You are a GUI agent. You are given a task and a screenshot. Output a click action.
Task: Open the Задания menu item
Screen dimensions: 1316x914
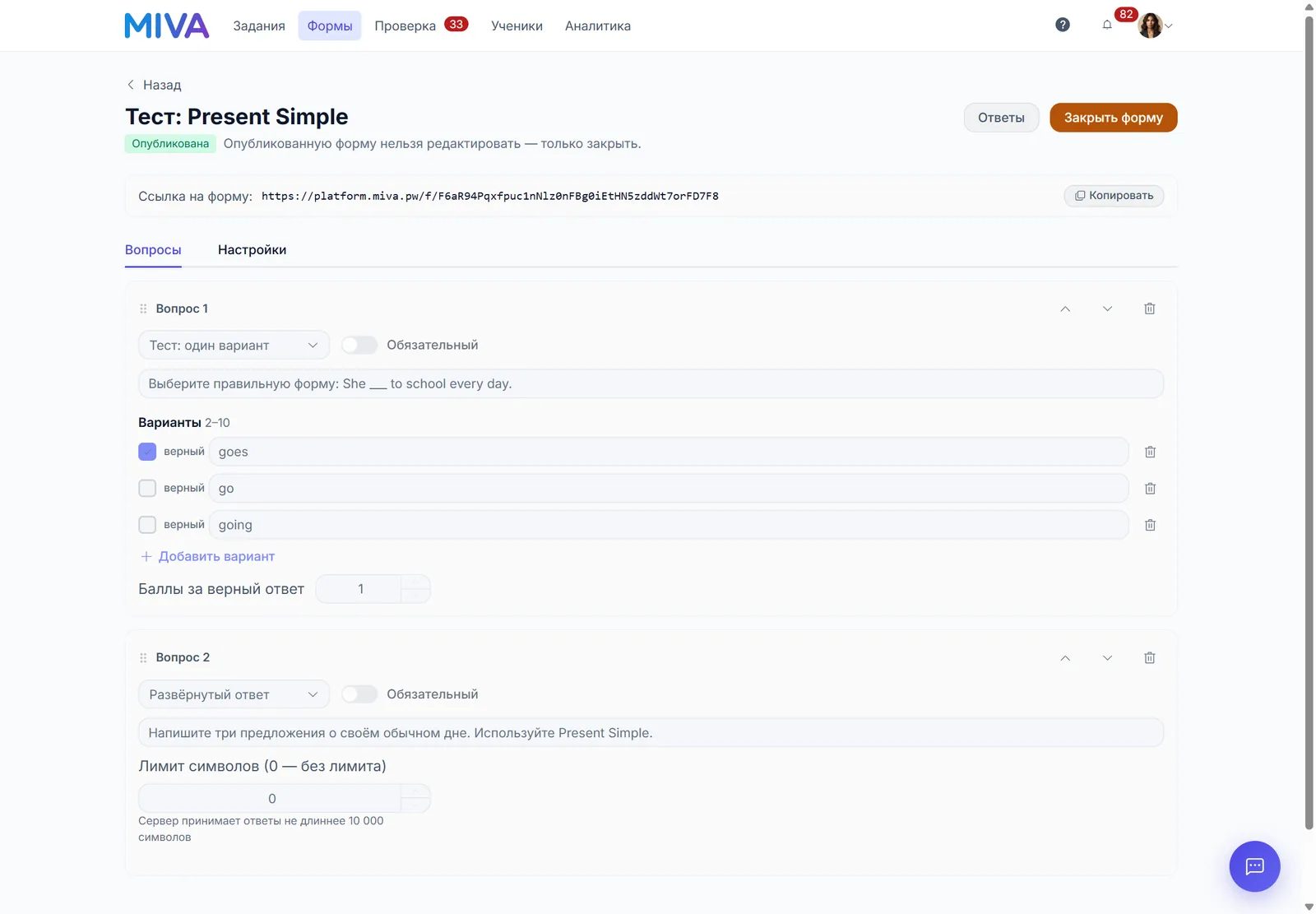(x=259, y=26)
